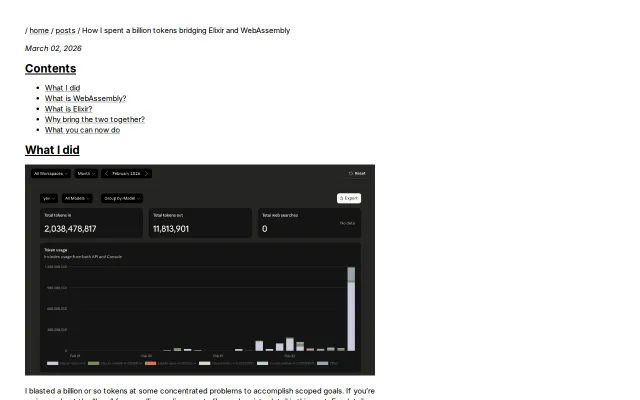Click the gray legend swatch at legend end
The height and width of the screenshot is (400, 640).
(322, 363)
